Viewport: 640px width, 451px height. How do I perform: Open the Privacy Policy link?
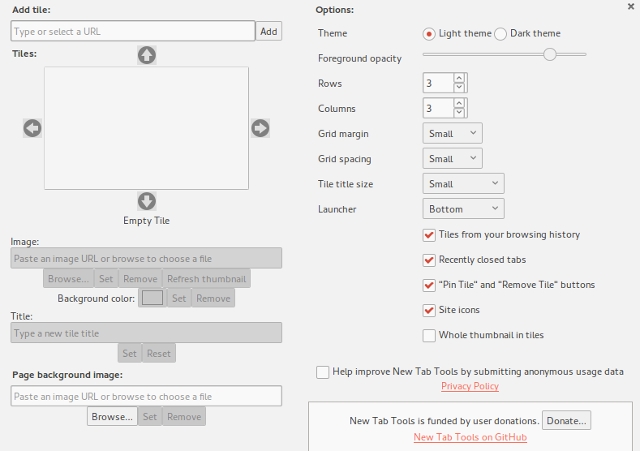470,386
